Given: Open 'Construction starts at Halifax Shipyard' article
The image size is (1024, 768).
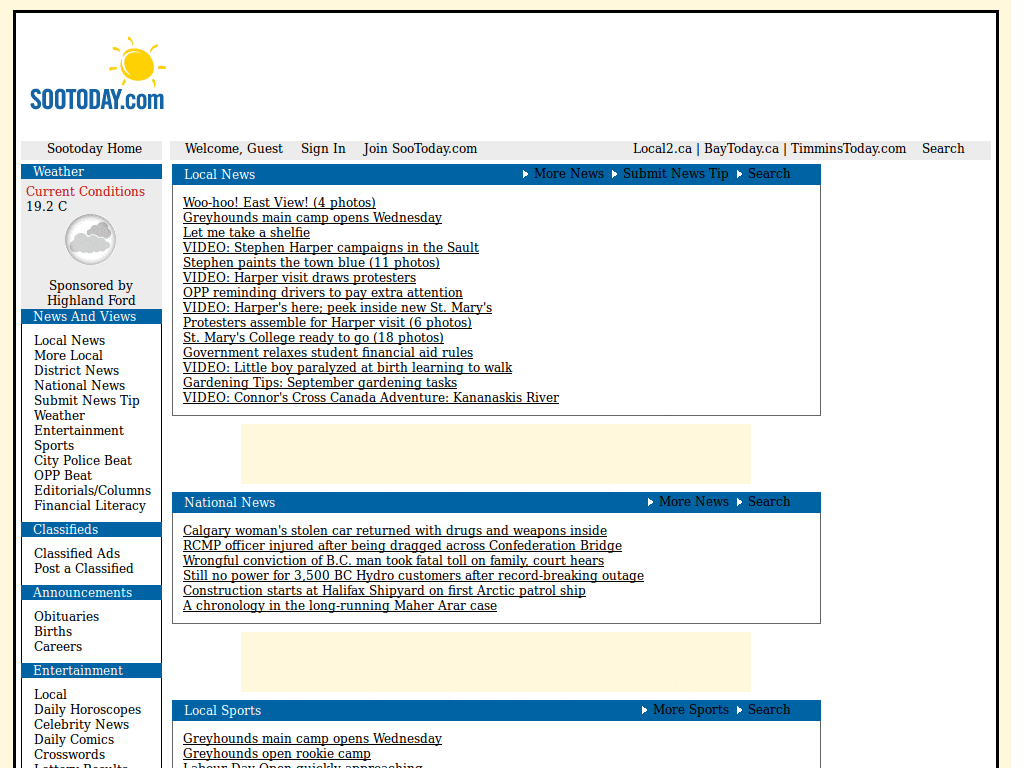Looking at the screenshot, I should pos(384,590).
